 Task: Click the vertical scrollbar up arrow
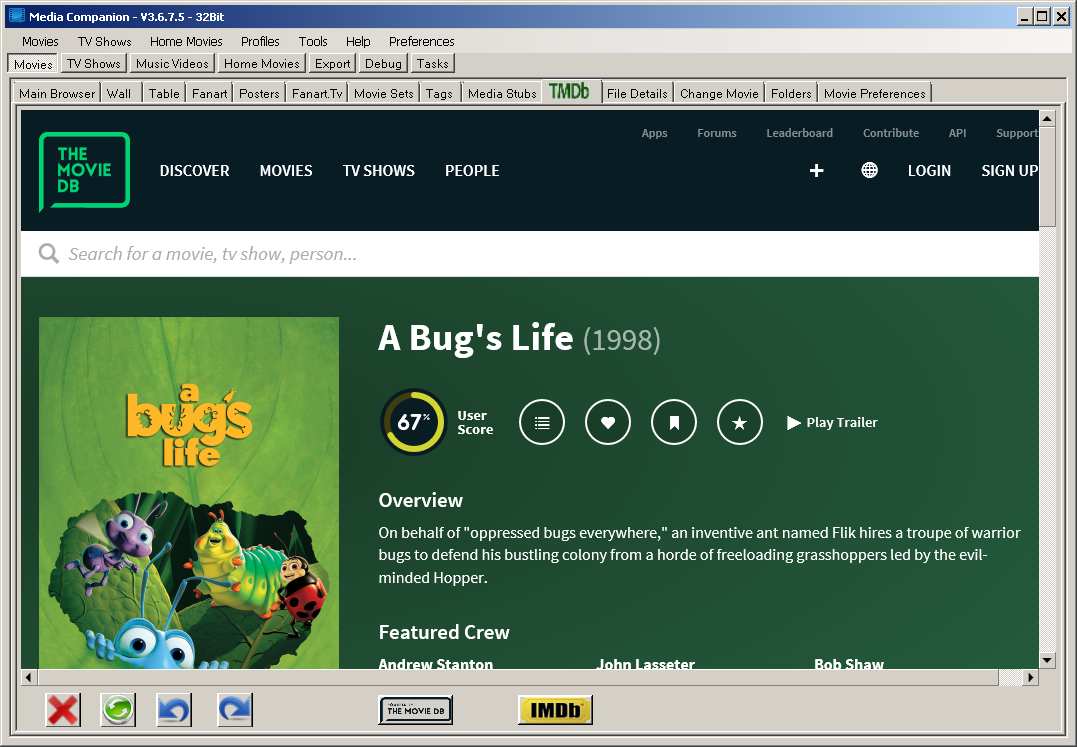pyautogui.click(x=1047, y=118)
